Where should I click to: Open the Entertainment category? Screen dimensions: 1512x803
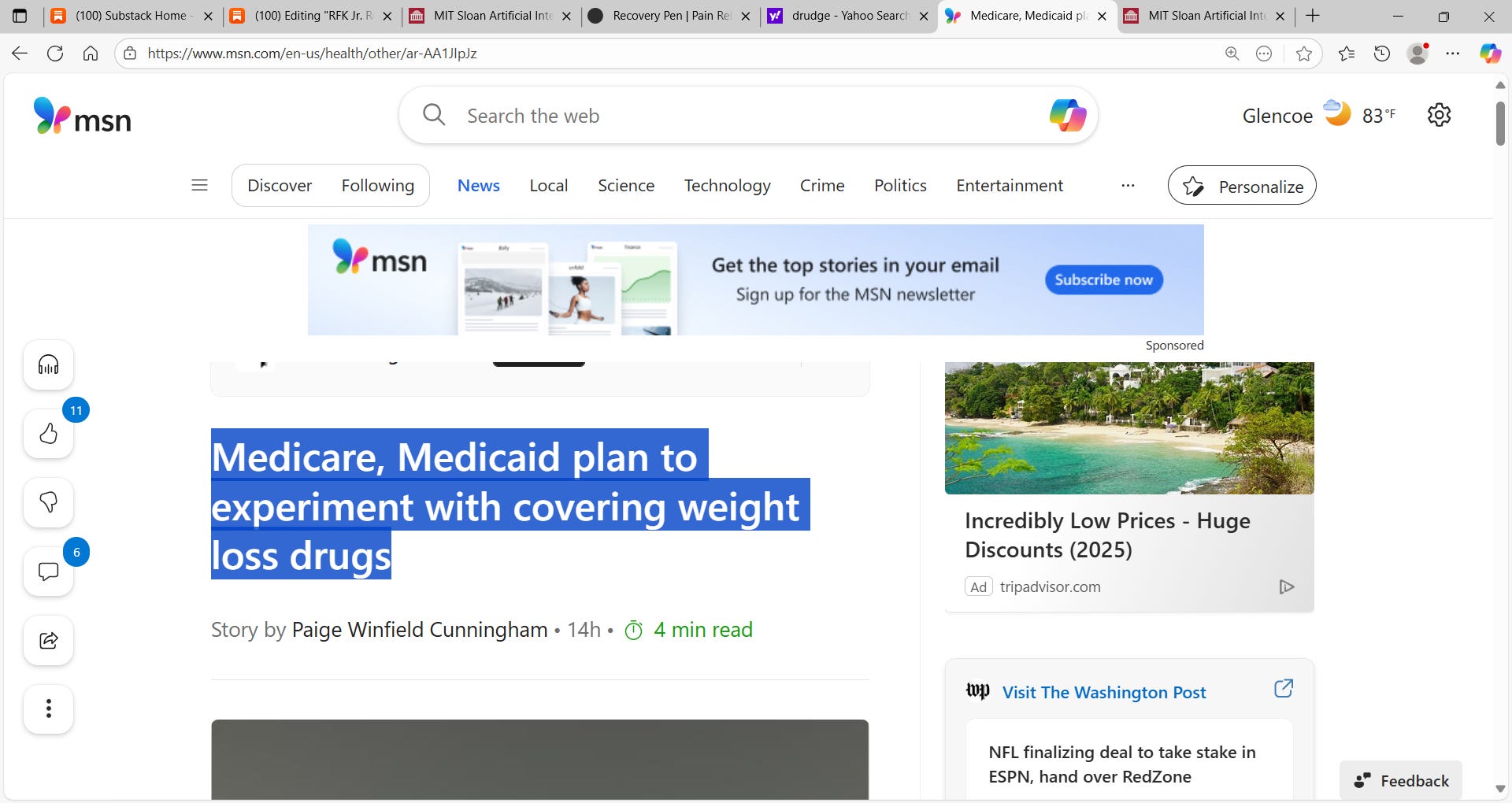pos(1010,186)
